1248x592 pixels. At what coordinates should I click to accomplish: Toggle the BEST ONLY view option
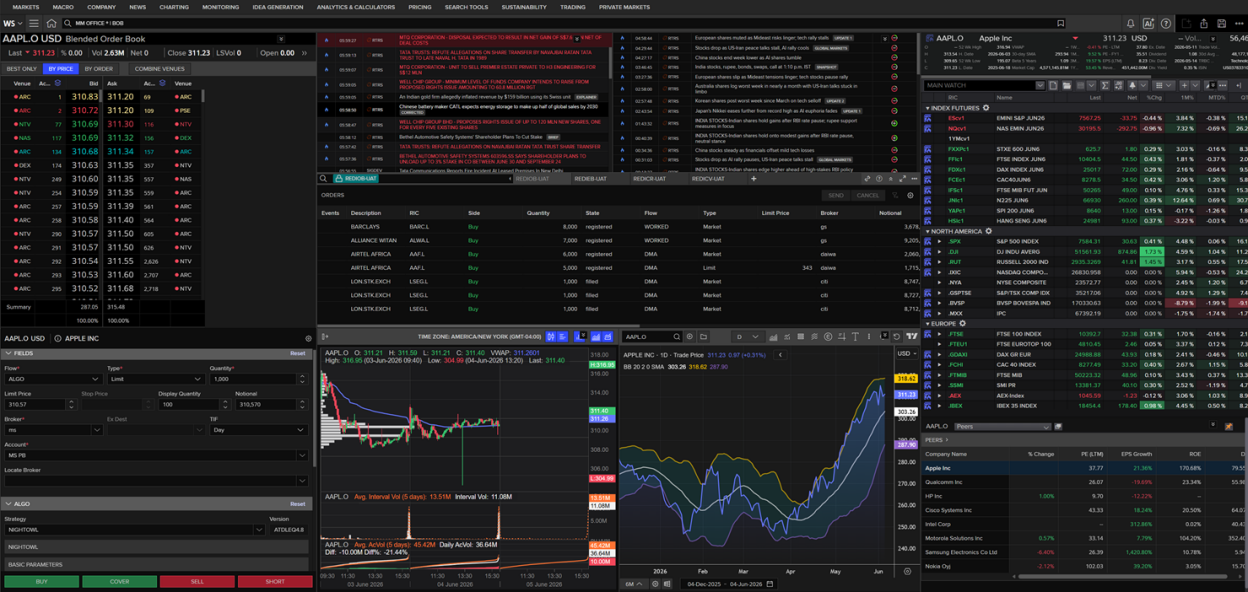pos(22,69)
